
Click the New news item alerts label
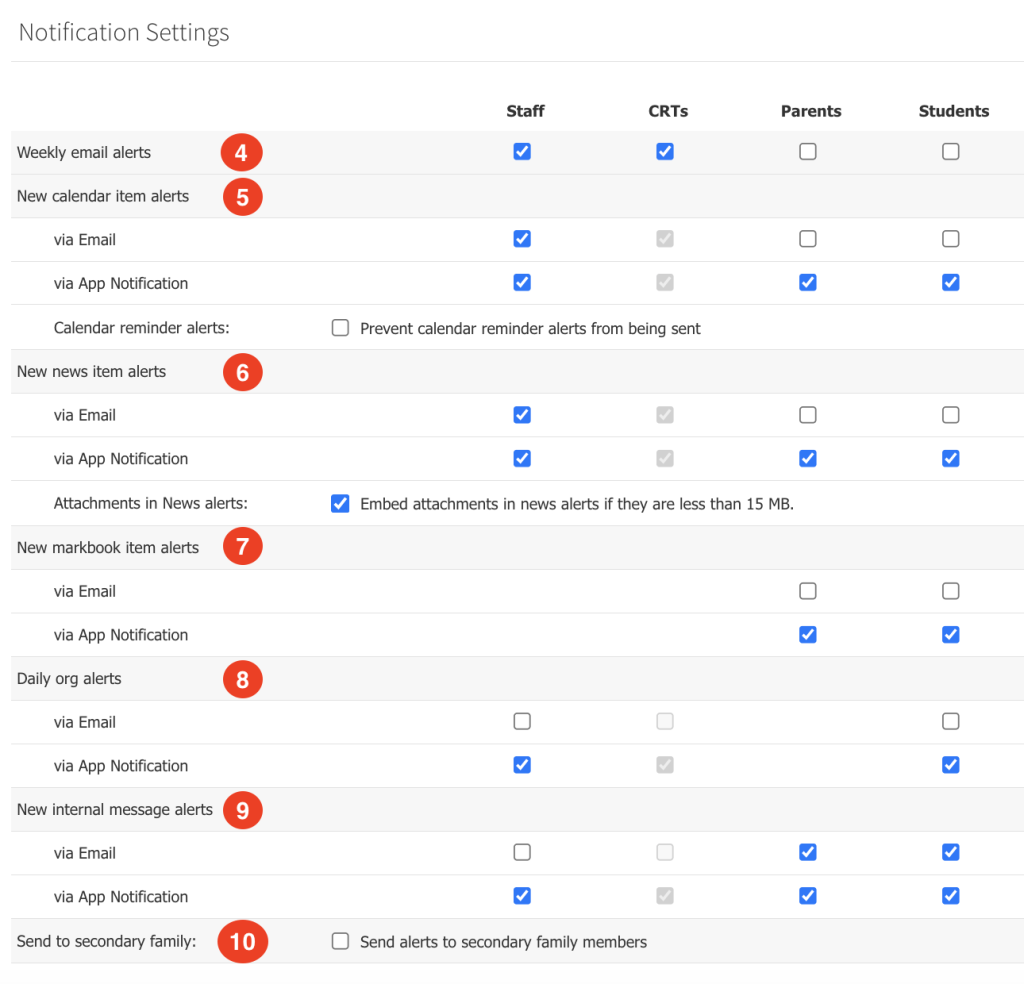pyautogui.click(x=91, y=372)
